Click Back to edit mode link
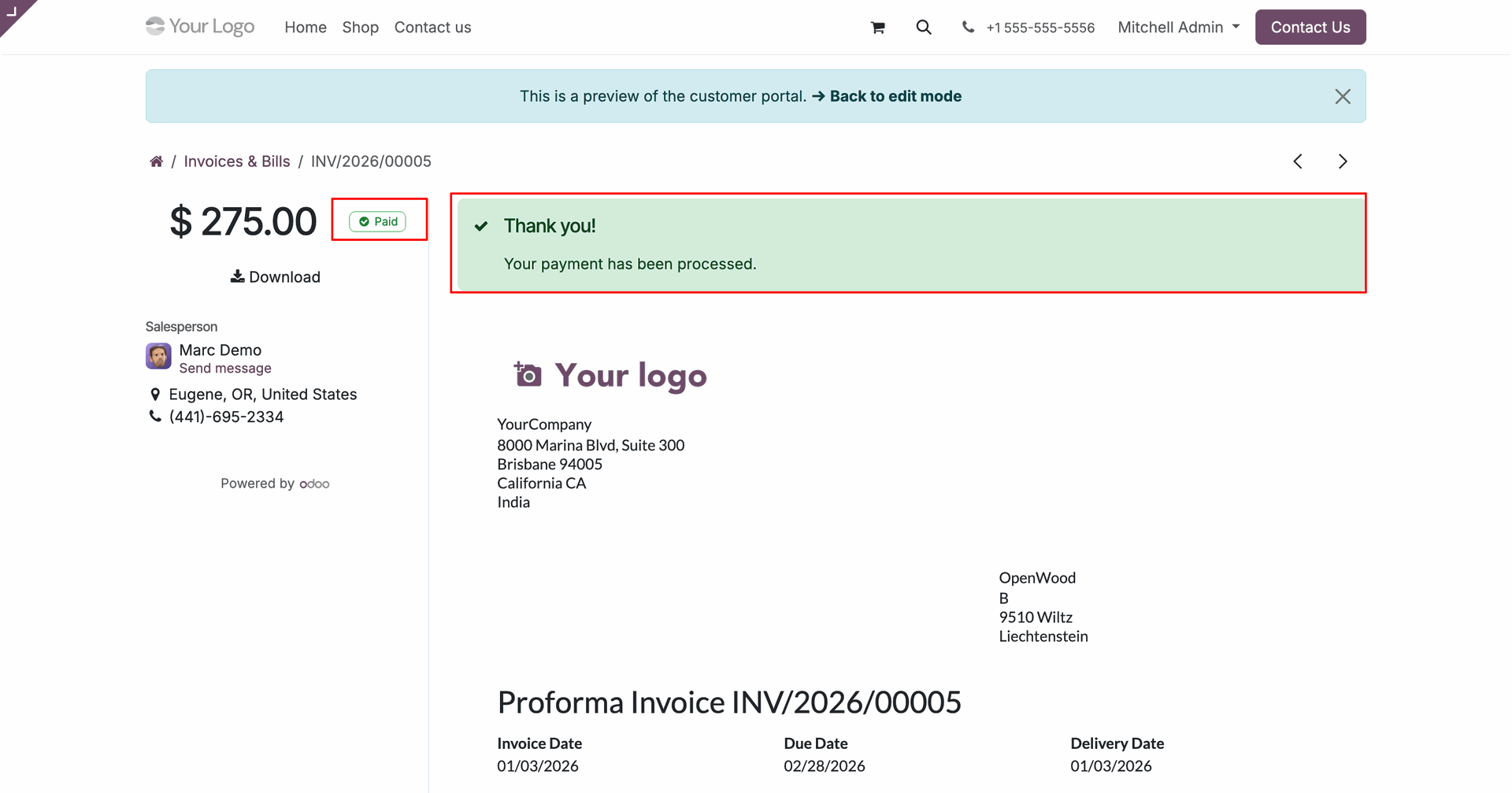Image resolution: width=1512 pixels, height=793 pixels. coord(895,96)
